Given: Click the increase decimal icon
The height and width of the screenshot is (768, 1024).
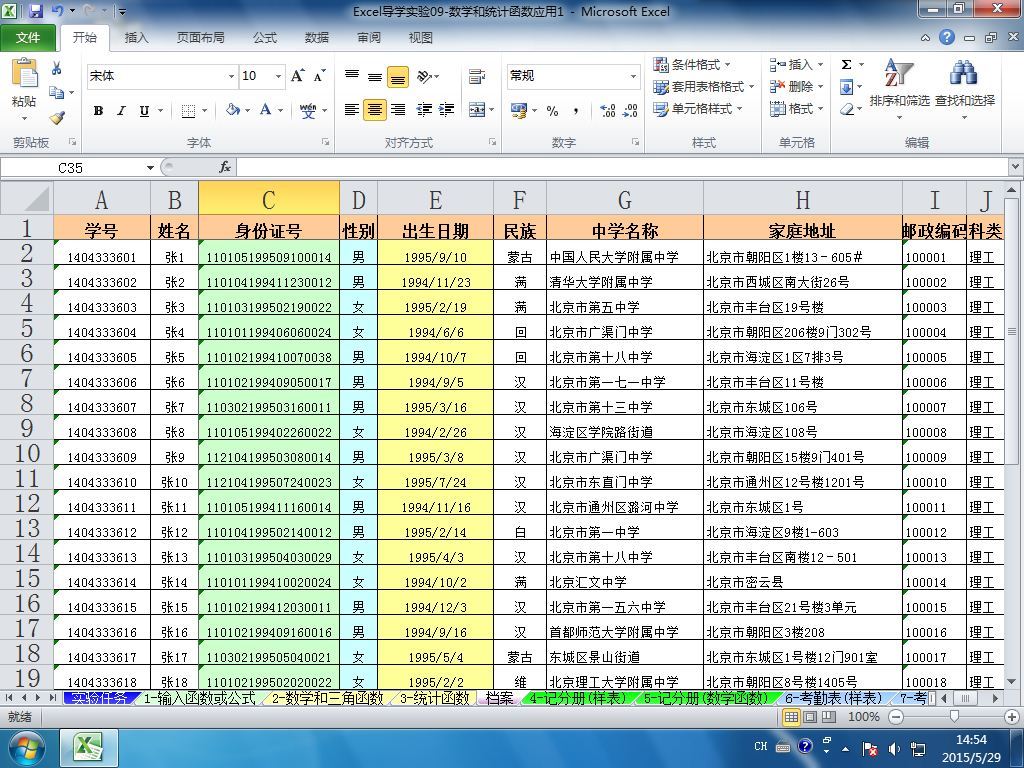Looking at the screenshot, I should (x=607, y=110).
